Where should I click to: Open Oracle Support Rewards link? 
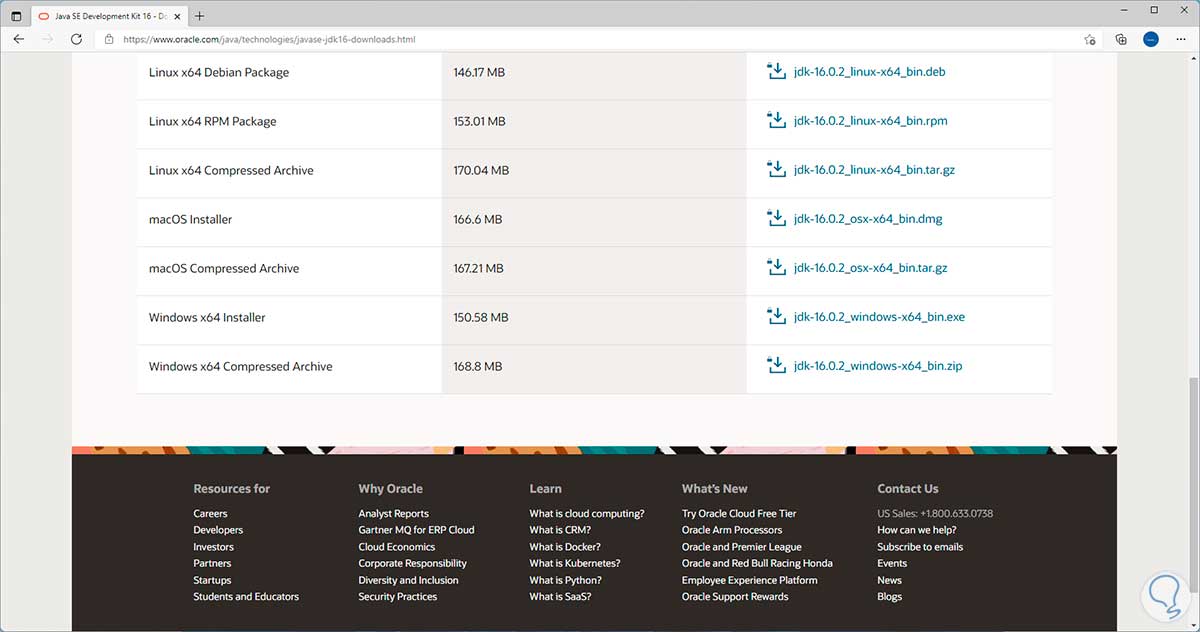(735, 597)
